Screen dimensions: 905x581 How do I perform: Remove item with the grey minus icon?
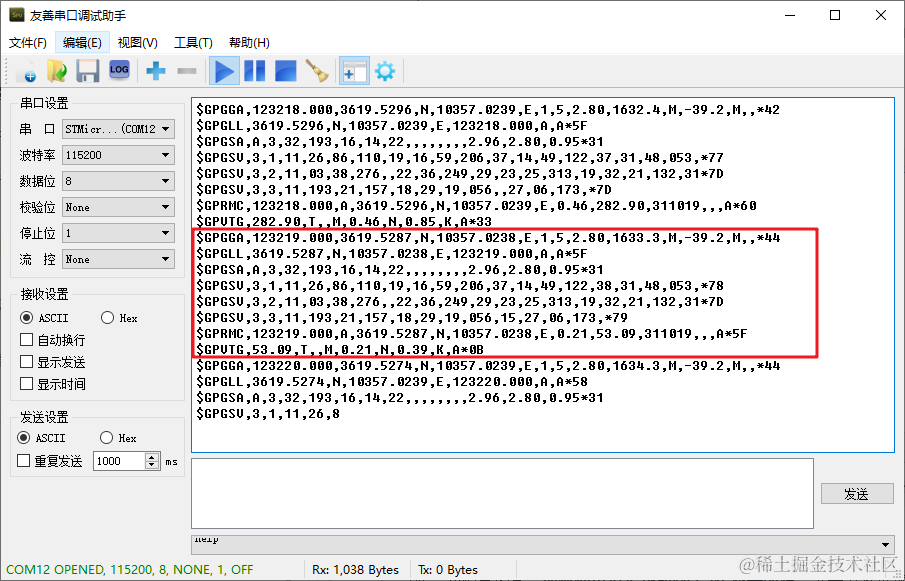coord(186,72)
